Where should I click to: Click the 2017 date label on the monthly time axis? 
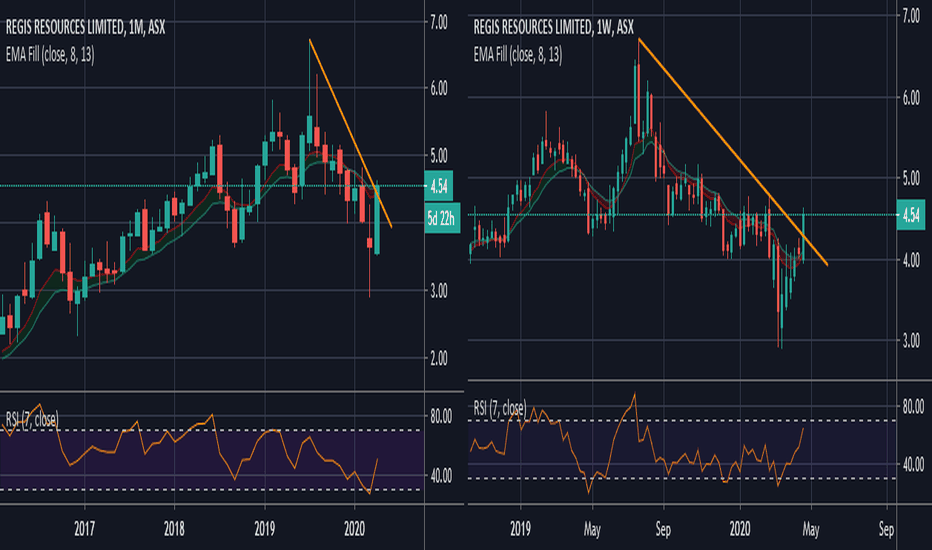click(84, 529)
